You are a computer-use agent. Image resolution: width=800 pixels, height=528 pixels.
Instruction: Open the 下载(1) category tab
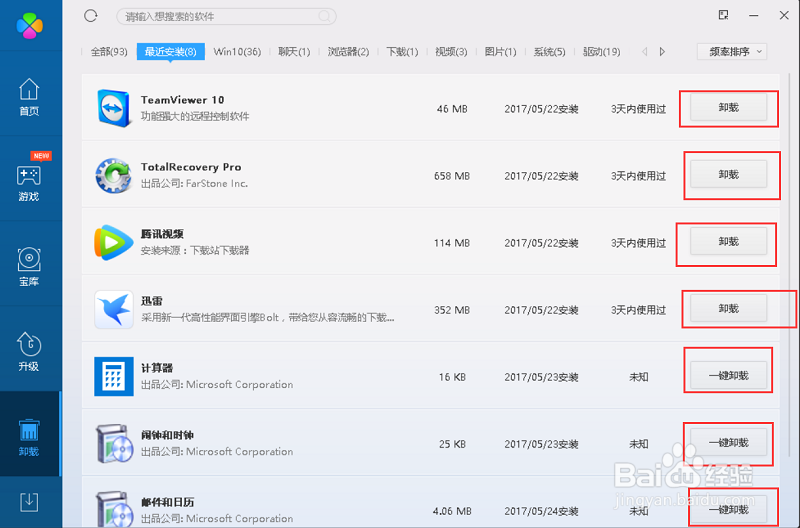(x=402, y=52)
